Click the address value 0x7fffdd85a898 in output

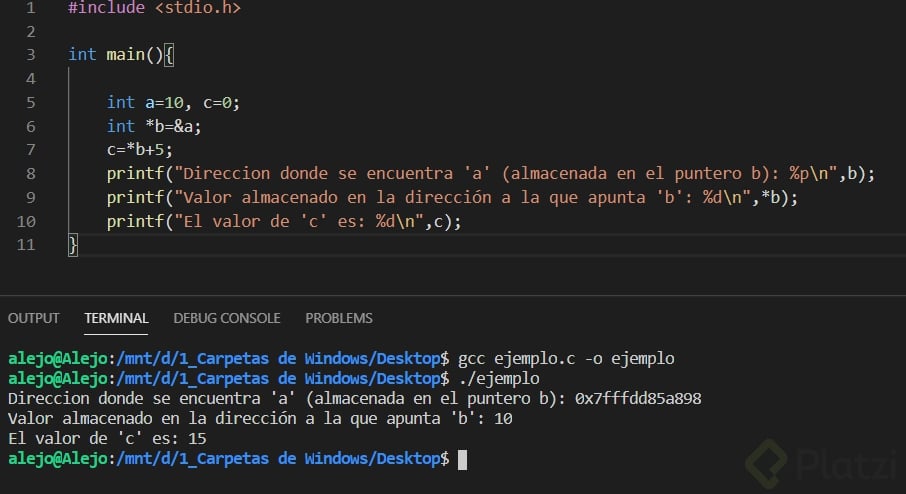pyautogui.click(x=638, y=399)
